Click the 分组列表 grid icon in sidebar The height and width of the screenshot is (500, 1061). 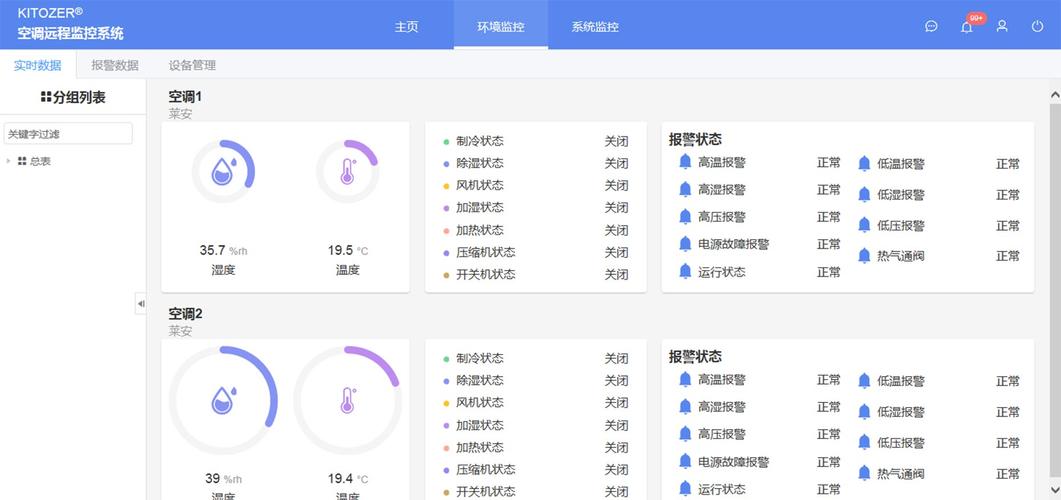tap(46, 97)
